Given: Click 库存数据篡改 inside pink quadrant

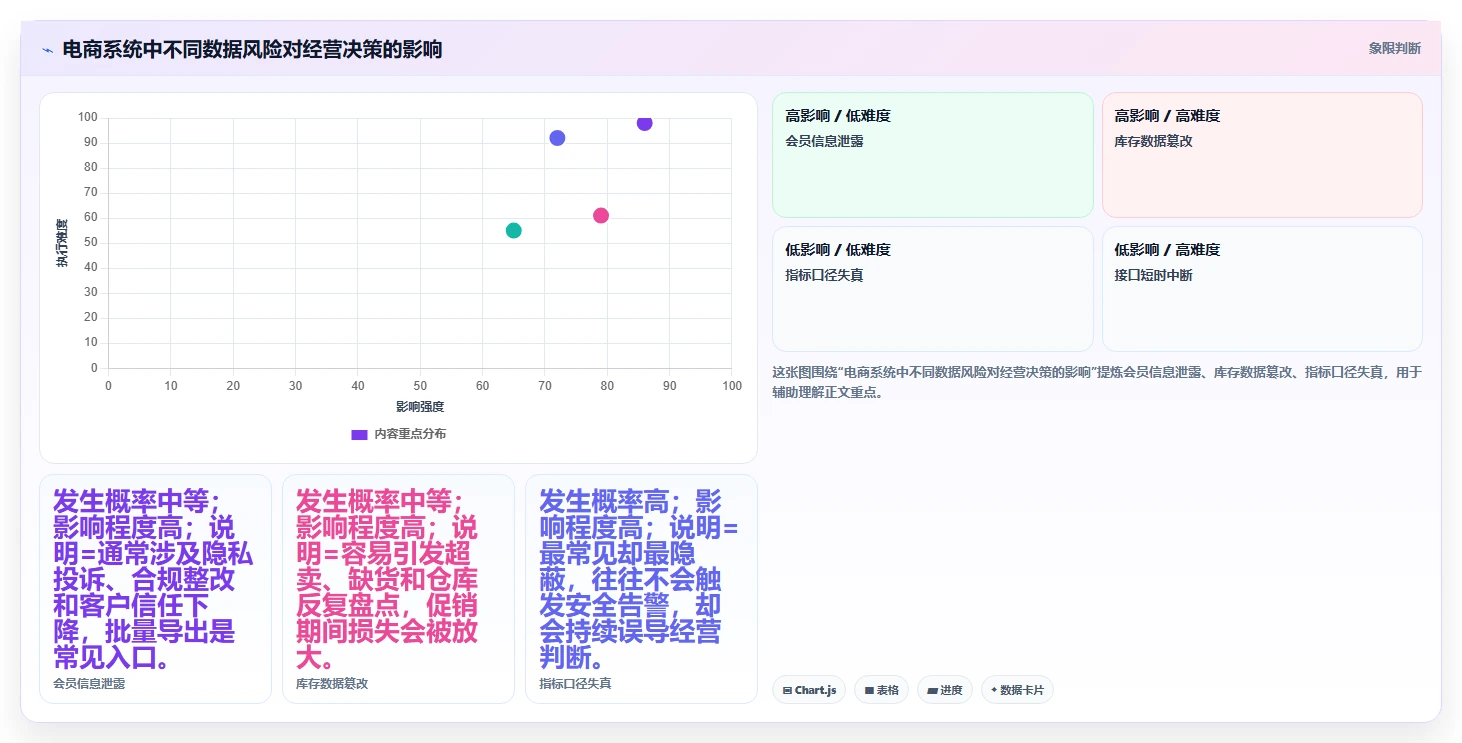Looking at the screenshot, I should pyautogui.click(x=1153, y=141).
